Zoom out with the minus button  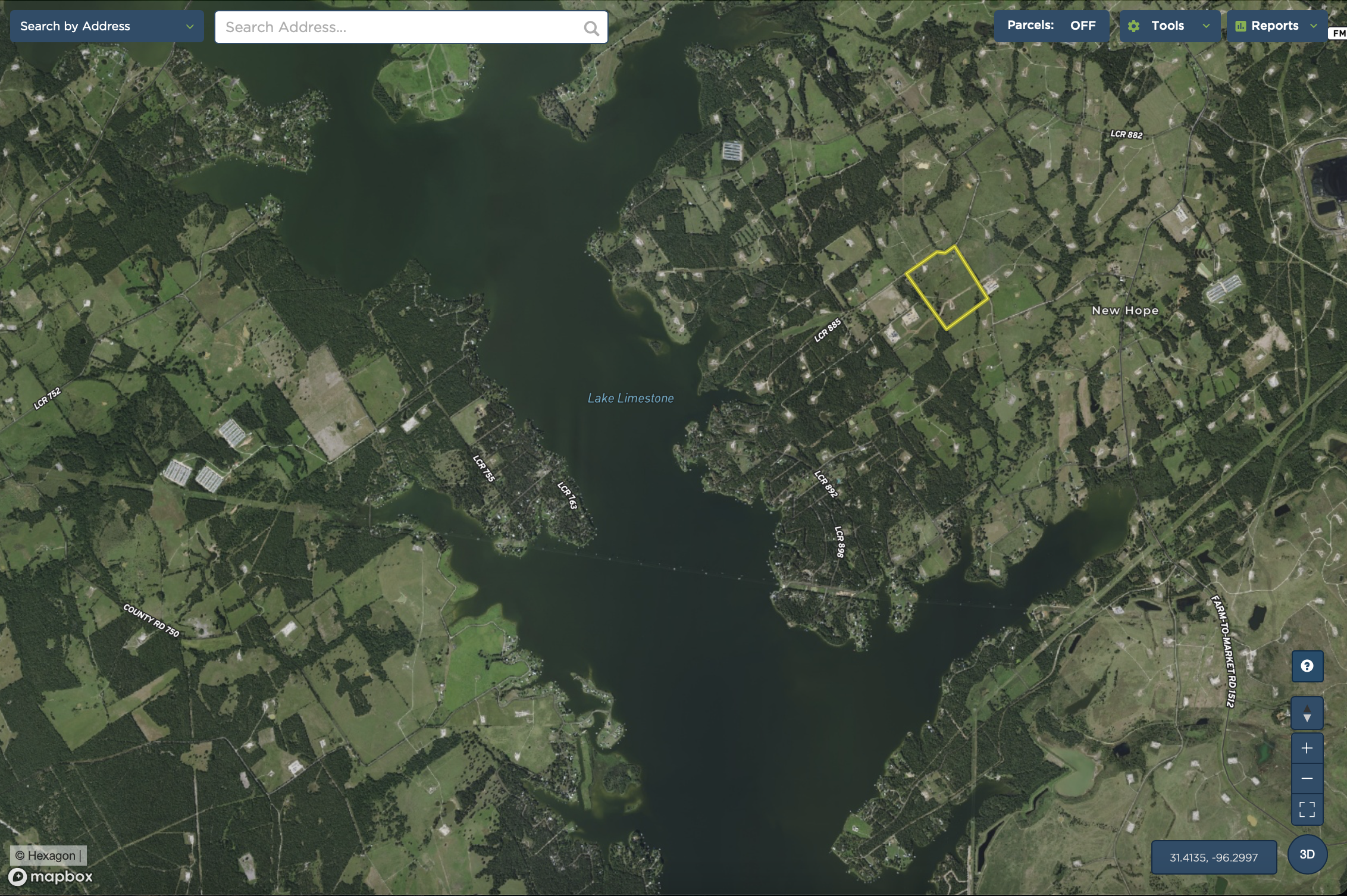[x=1307, y=778]
